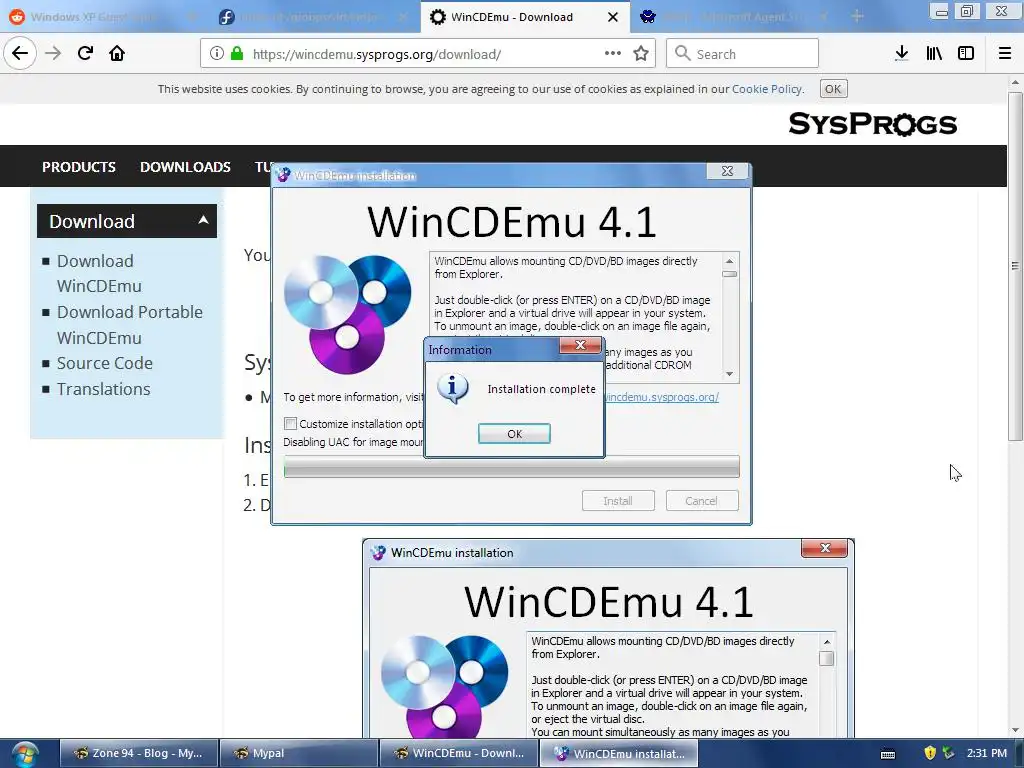Click the wincdemu.sysprogs.org link in installer

[662, 397]
